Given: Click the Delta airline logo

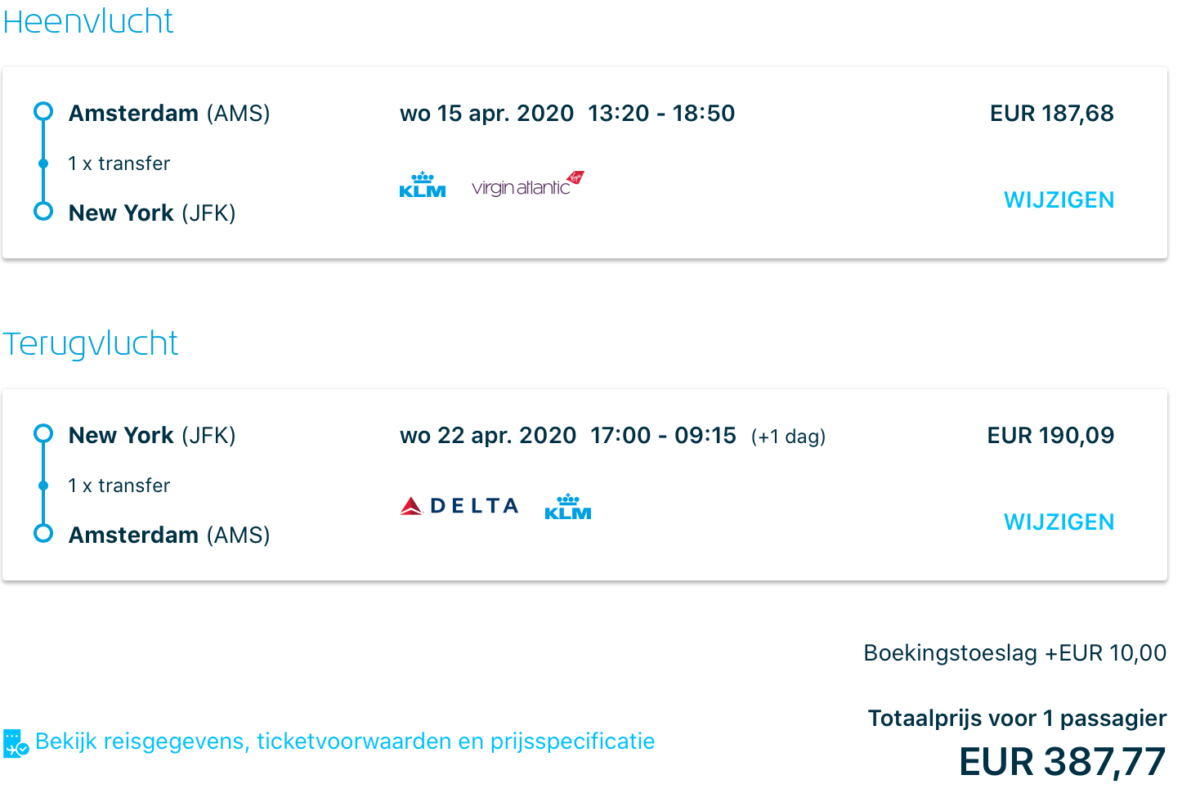Looking at the screenshot, I should pyautogui.click(x=459, y=506).
